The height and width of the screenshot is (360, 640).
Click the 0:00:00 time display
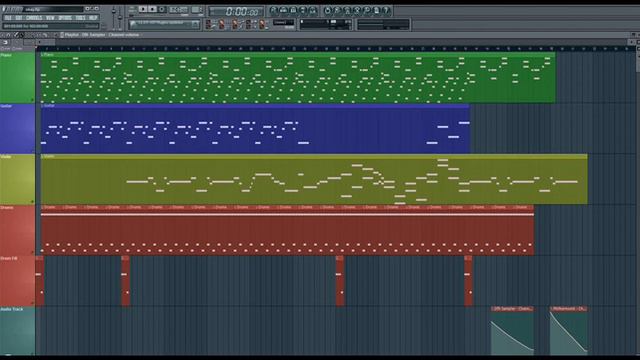[236, 11]
